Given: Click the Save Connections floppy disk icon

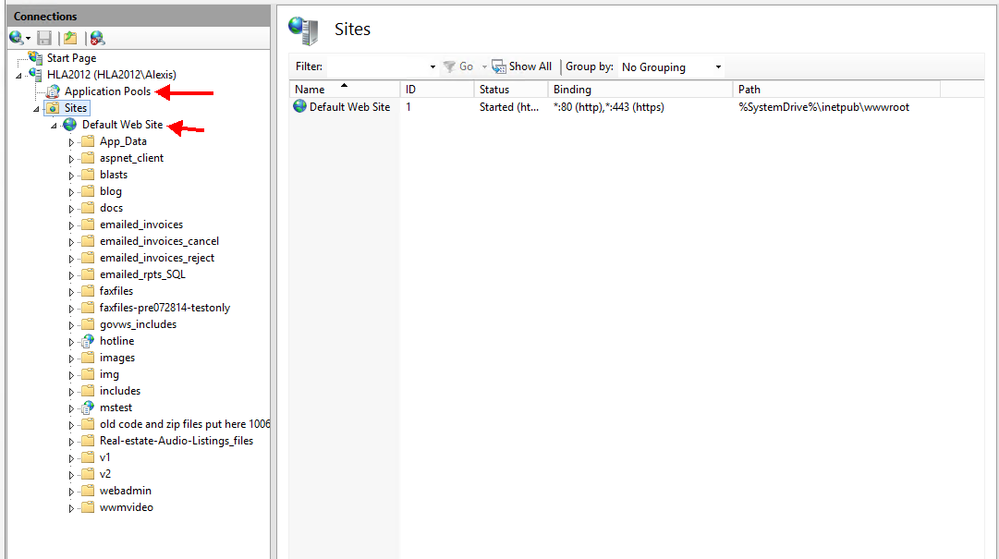Looking at the screenshot, I should 45,38.
